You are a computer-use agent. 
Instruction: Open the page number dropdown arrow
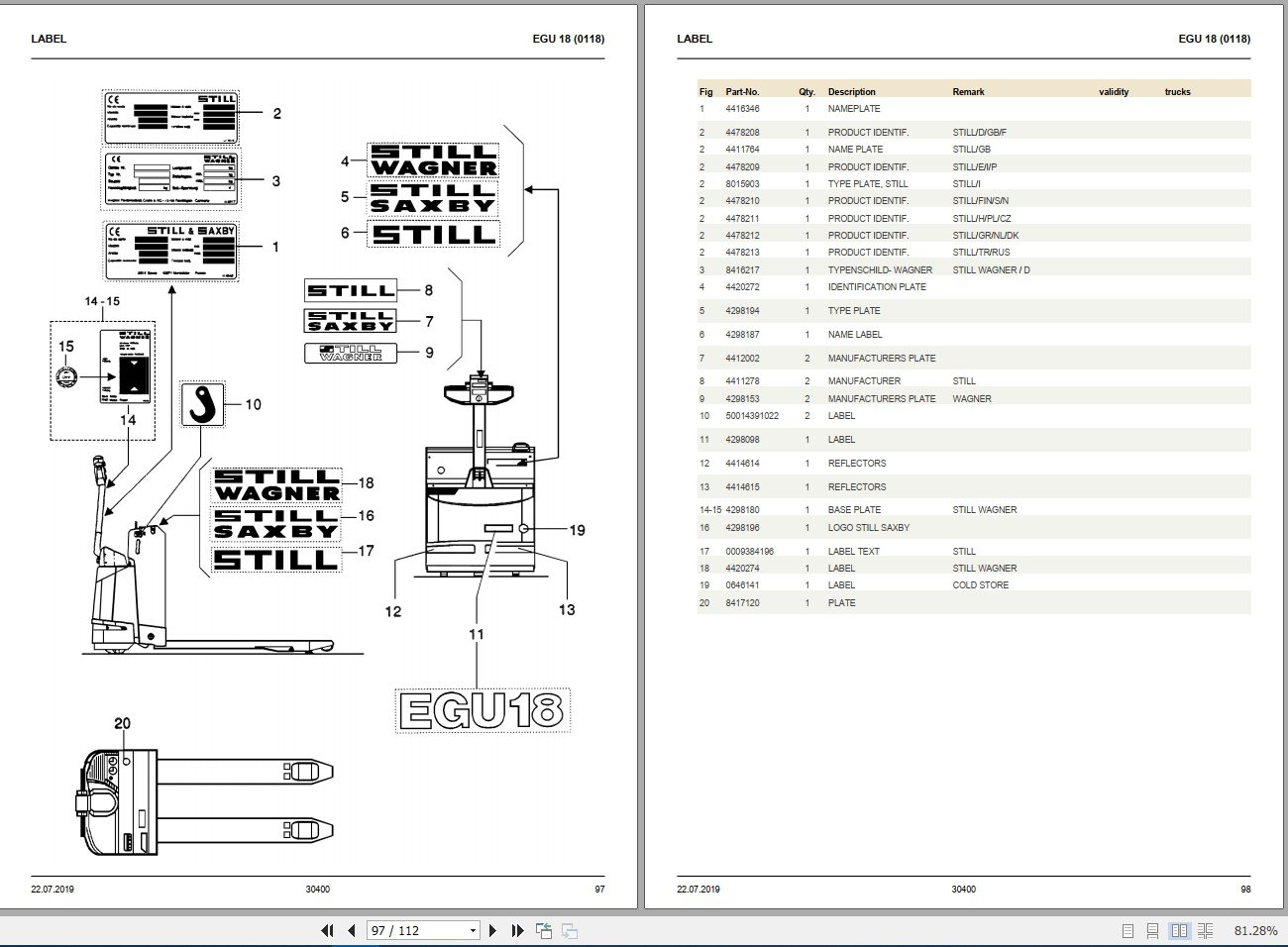(x=473, y=931)
